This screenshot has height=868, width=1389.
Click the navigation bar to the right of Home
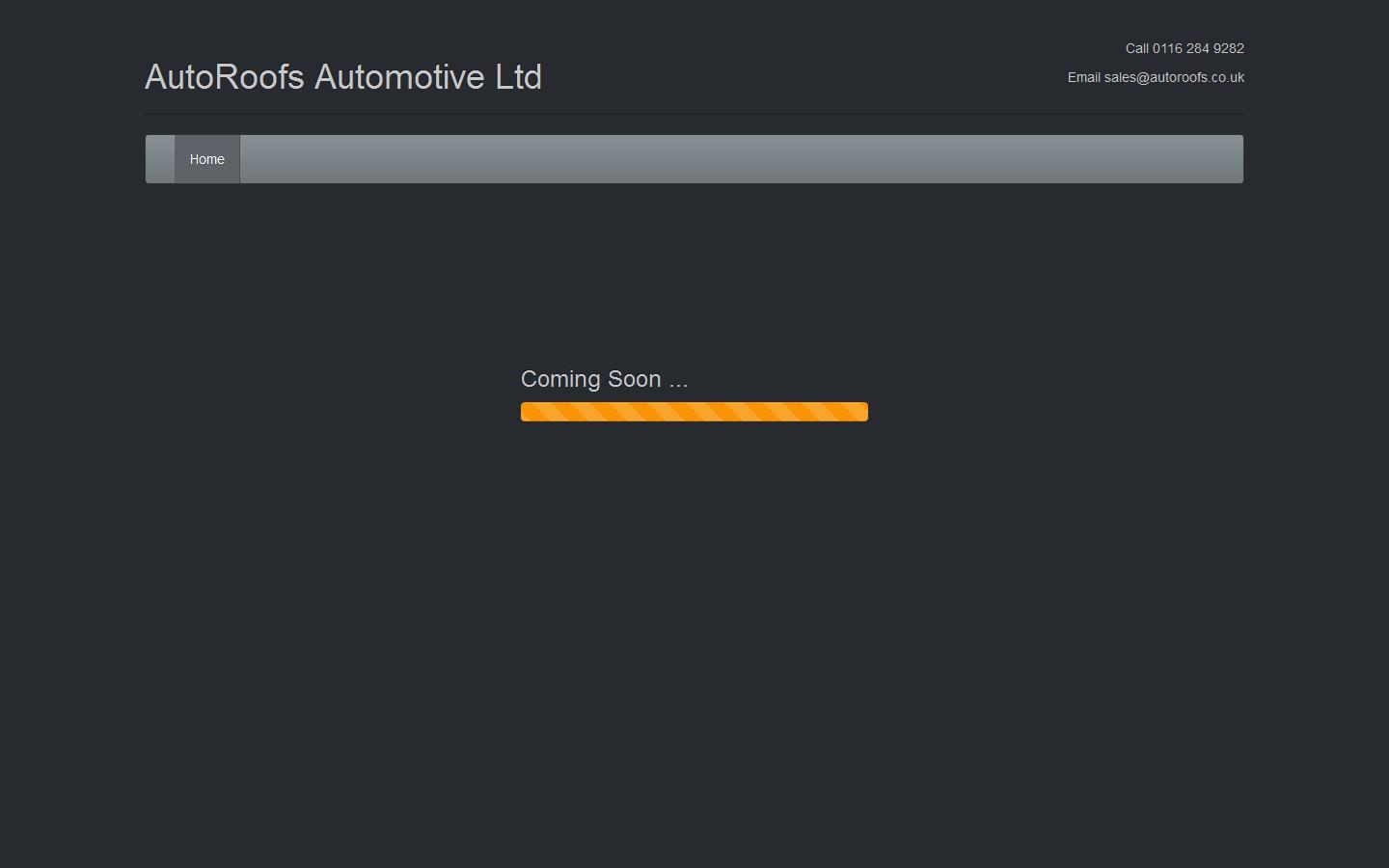coord(743,158)
